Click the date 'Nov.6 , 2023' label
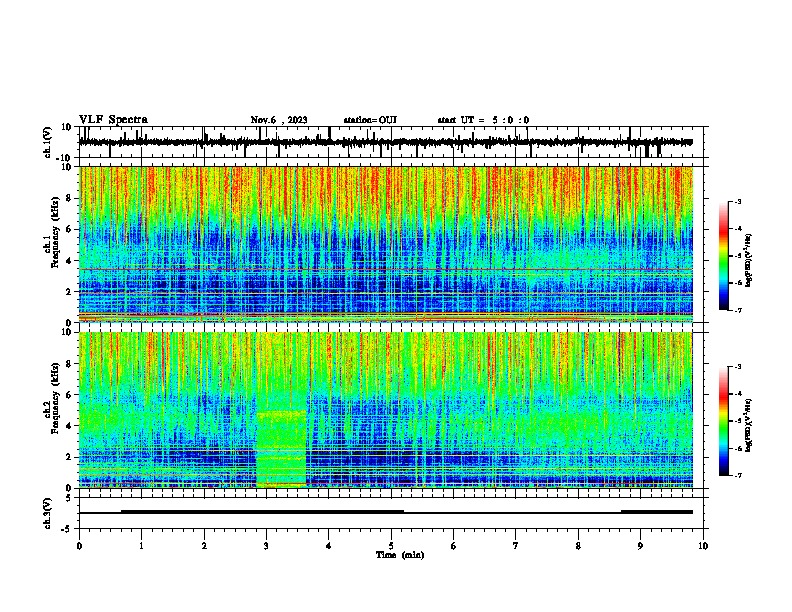The width and height of the screenshot is (792, 612). (279, 120)
